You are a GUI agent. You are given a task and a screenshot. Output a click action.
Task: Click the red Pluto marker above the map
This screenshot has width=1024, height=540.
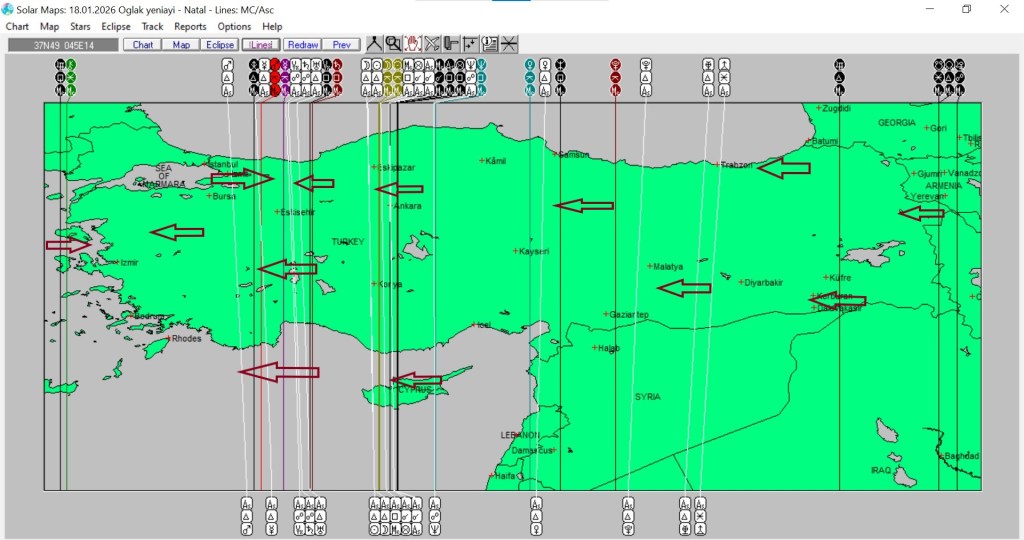pyautogui.click(x=616, y=65)
